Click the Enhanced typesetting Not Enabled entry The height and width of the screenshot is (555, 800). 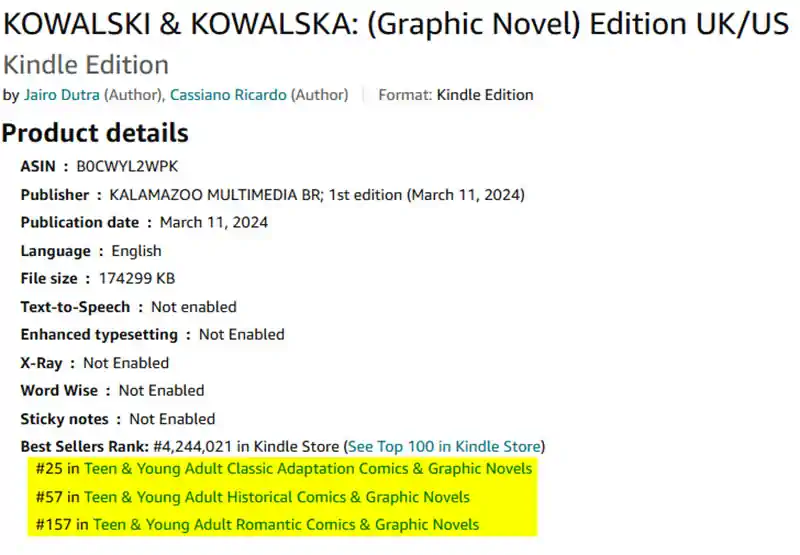[153, 335]
